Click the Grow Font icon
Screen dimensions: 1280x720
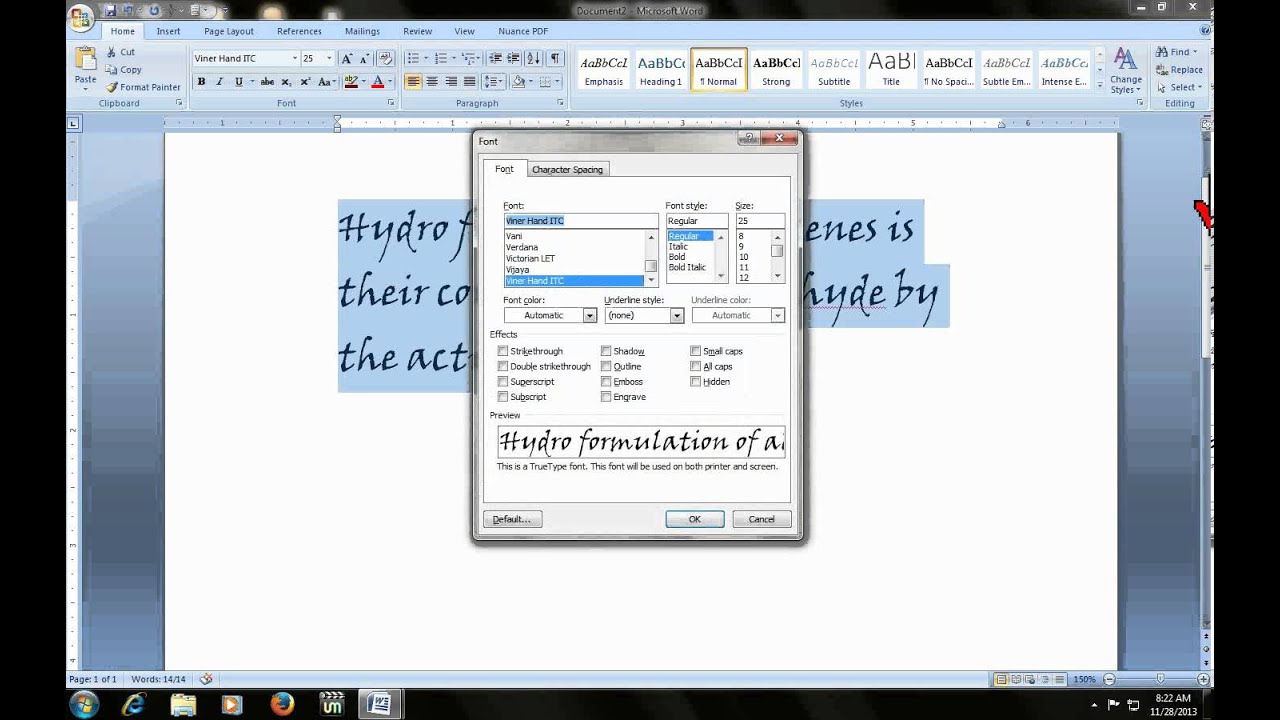(346, 58)
